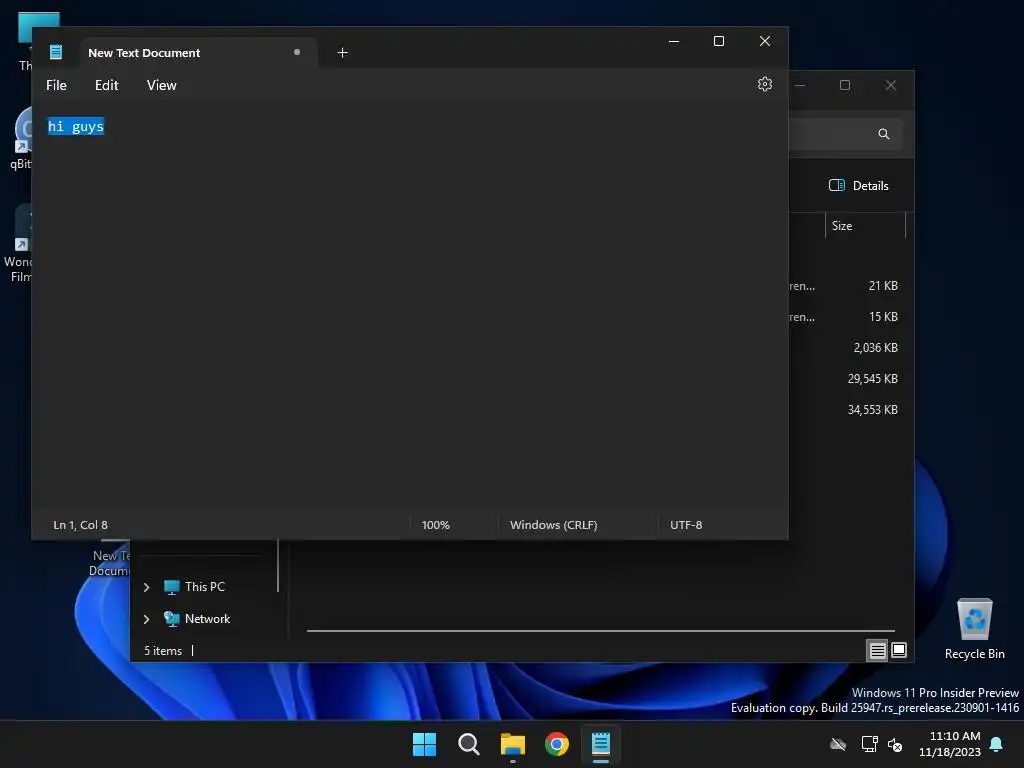This screenshot has height=768, width=1024.
Task: Open taskbar Search icon
Action: point(469,744)
